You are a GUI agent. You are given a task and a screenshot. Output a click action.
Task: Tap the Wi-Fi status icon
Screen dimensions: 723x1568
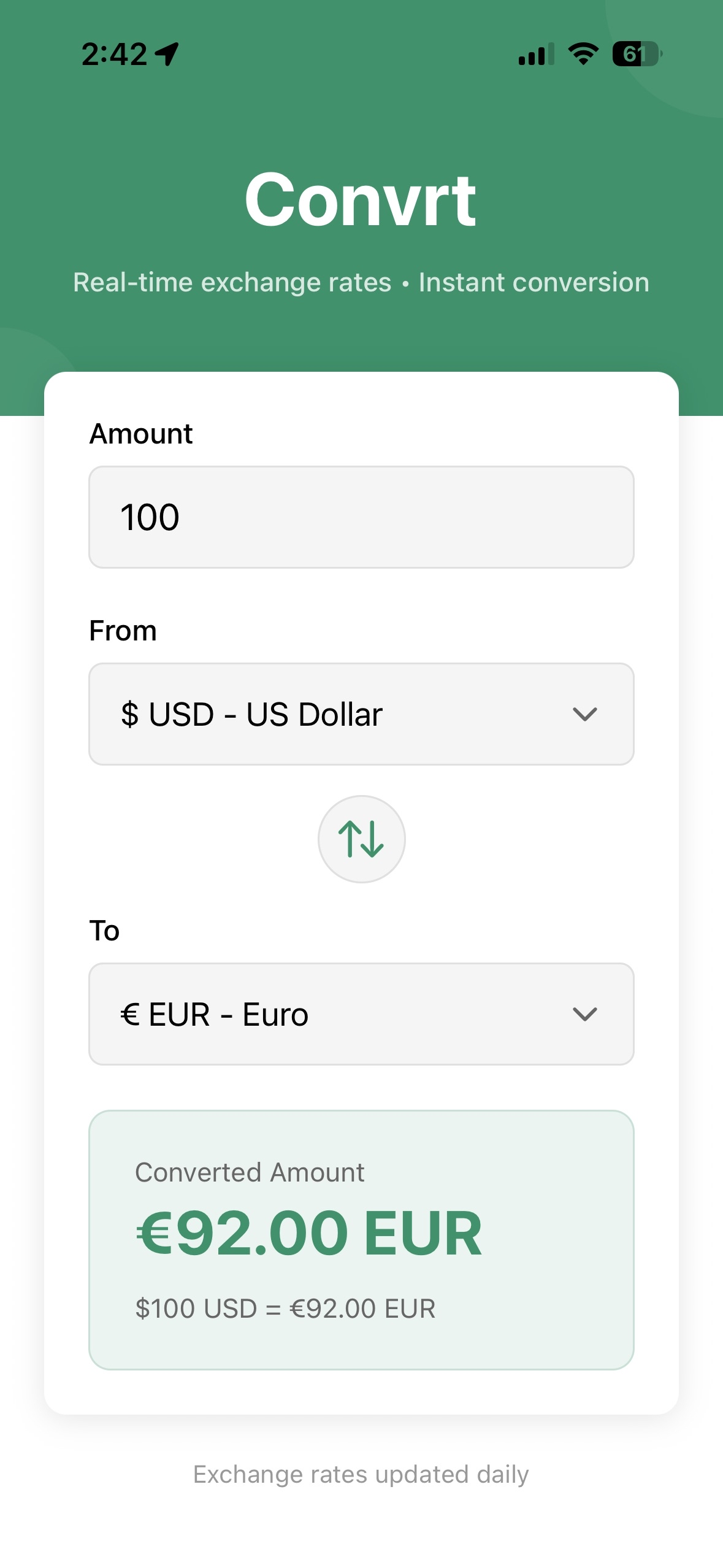click(x=583, y=54)
